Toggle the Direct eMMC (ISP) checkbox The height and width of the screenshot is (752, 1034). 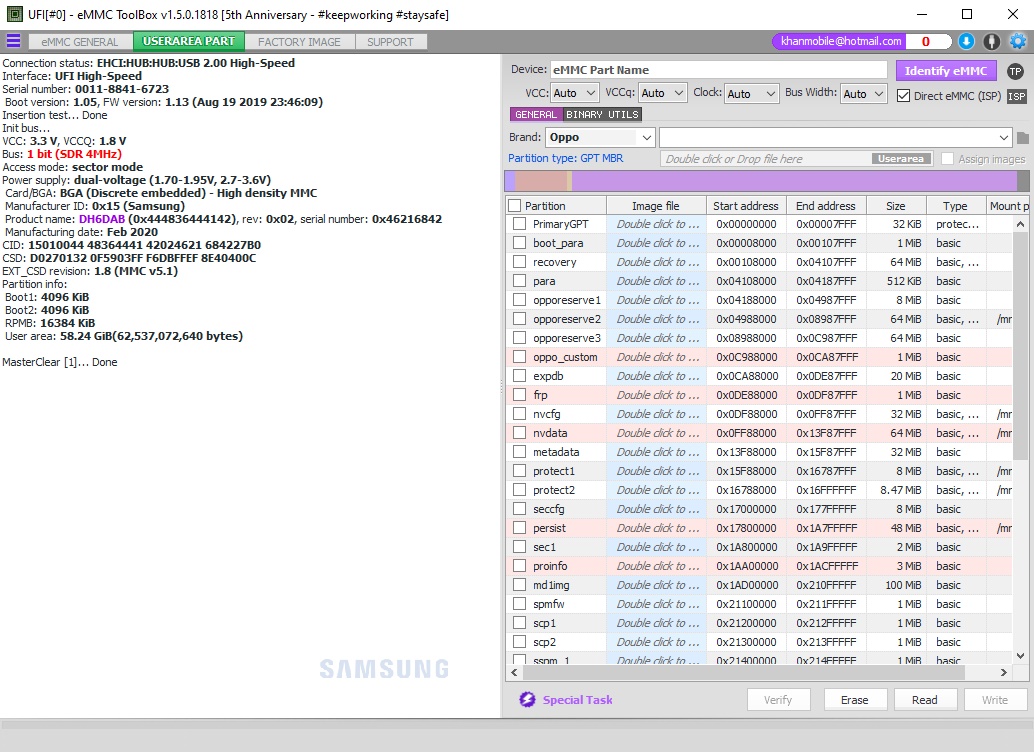903,96
